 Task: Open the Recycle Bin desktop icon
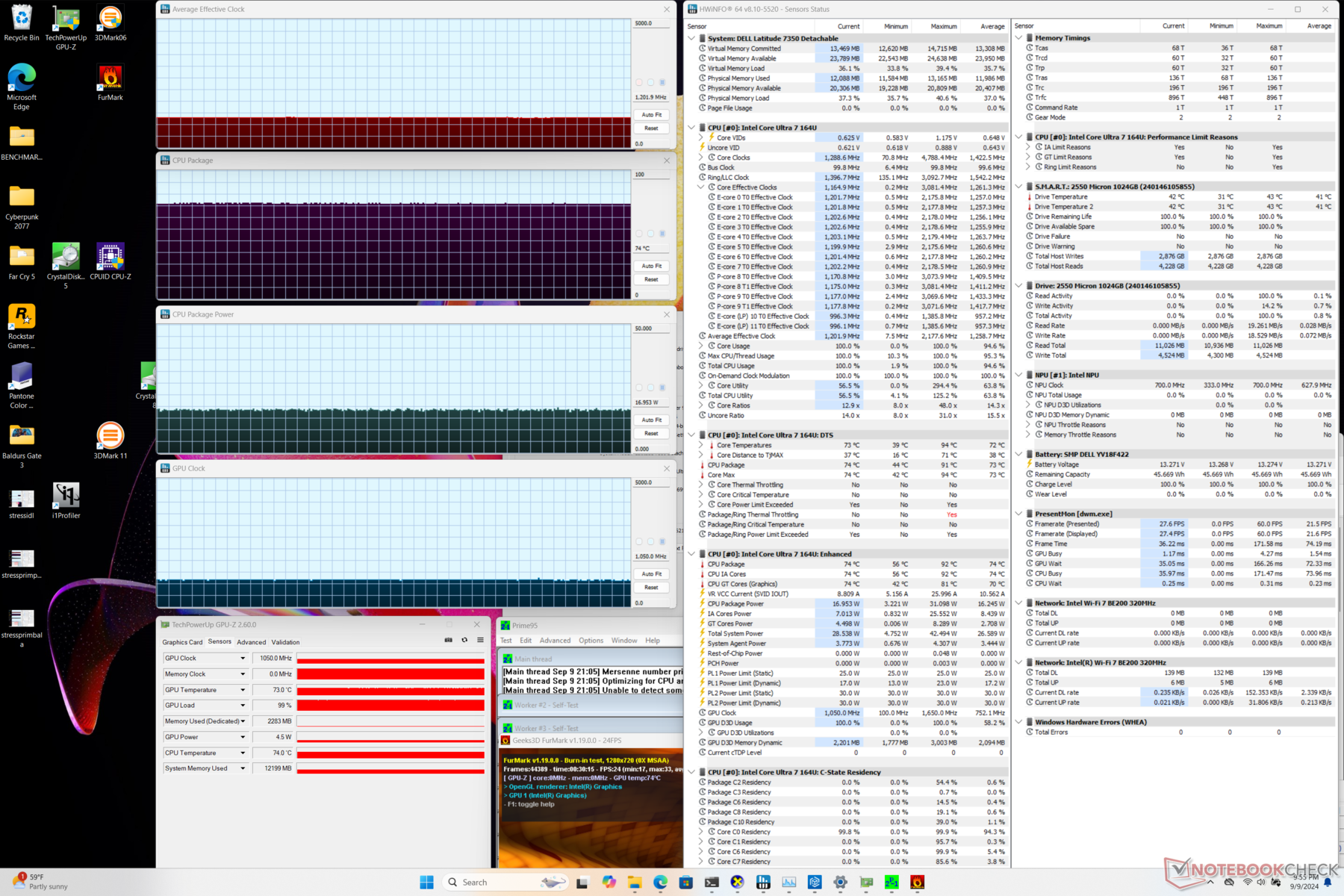[x=22, y=23]
